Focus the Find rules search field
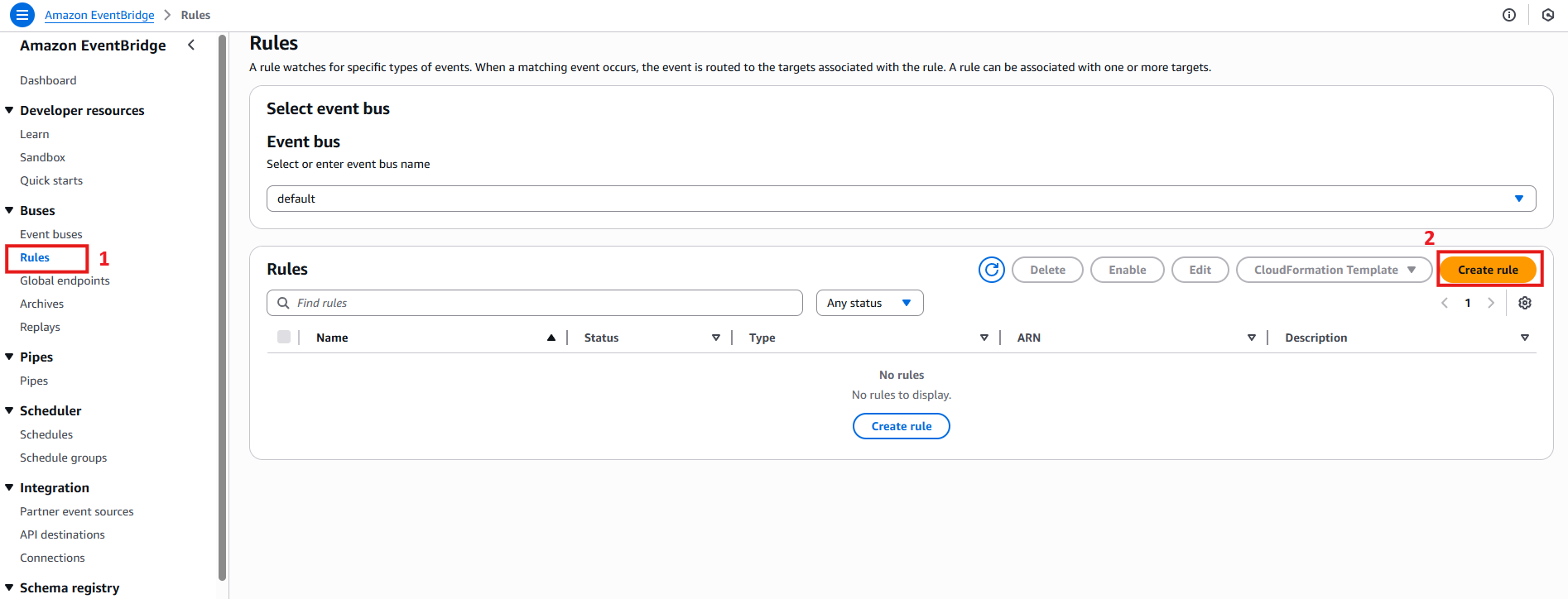The width and height of the screenshot is (1568, 599). (535, 303)
